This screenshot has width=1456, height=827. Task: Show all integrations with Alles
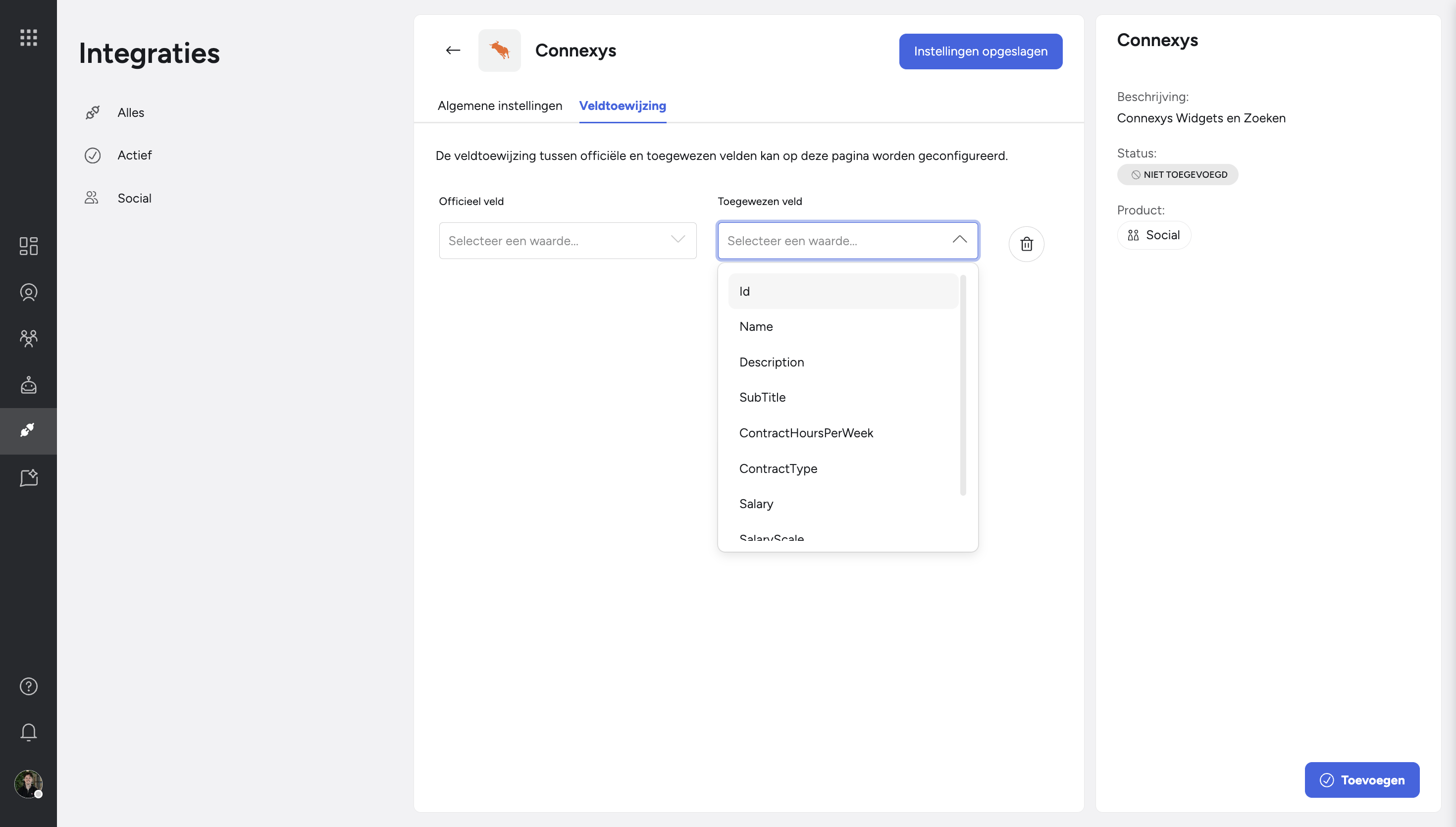coord(131,112)
